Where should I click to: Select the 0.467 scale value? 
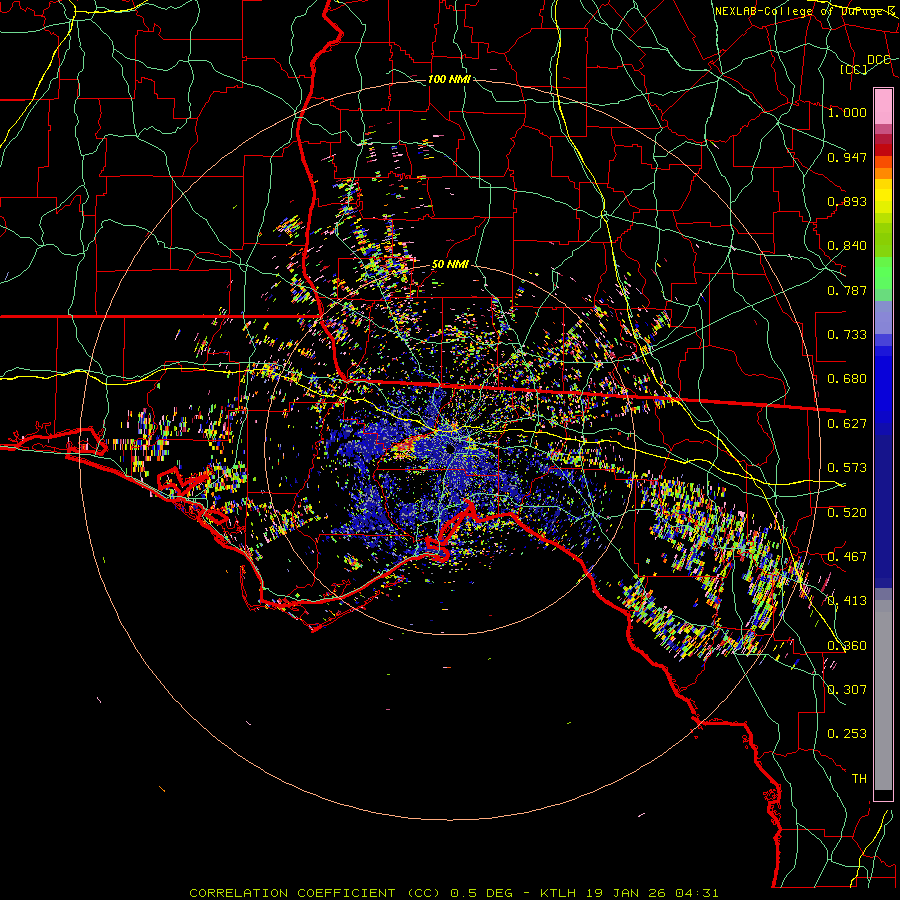click(x=847, y=557)
